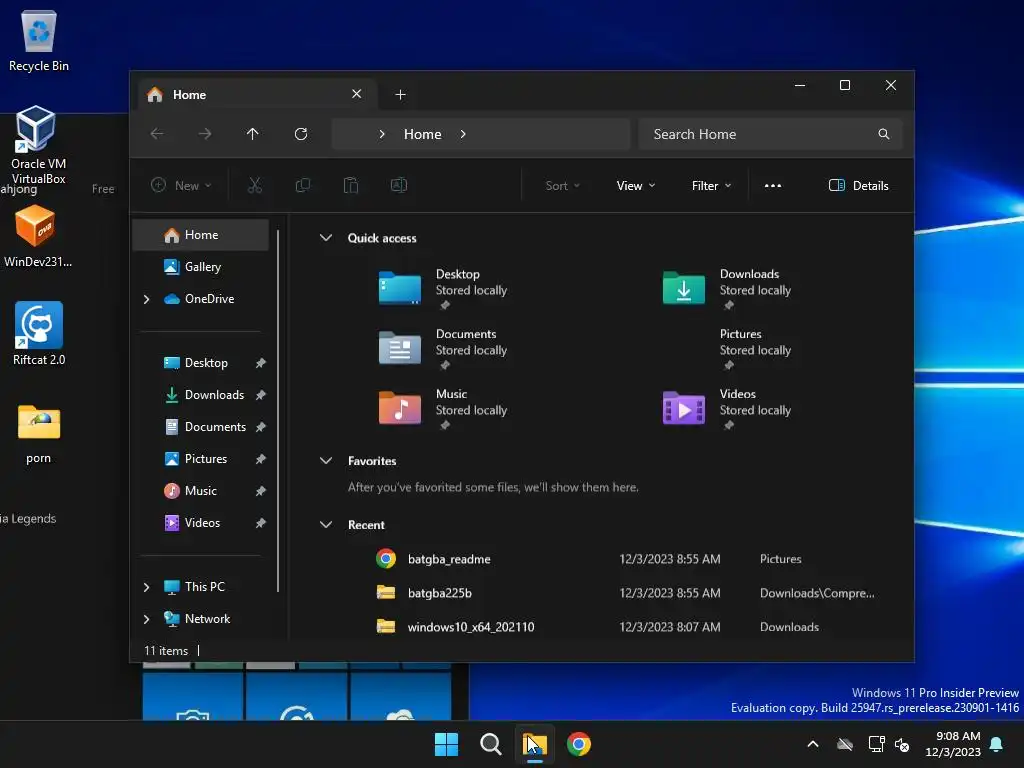Refresh the Home folder view
The height and width of the screenshot is (768, 1024).
click(300, 134)
